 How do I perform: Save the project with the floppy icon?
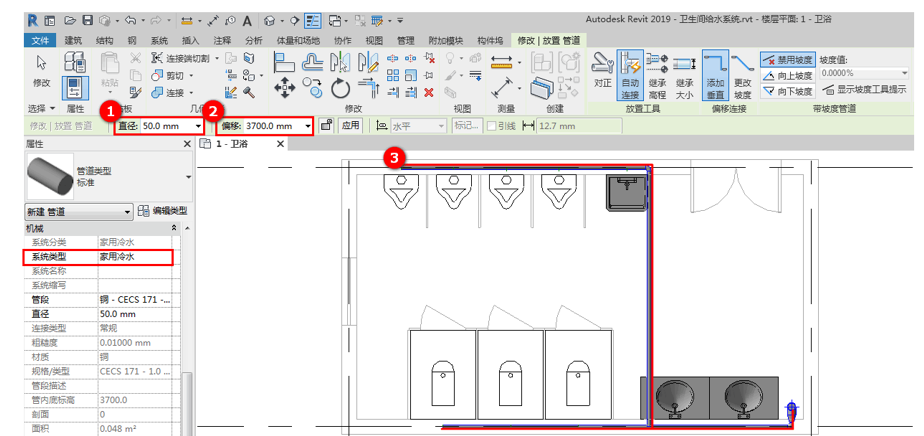tap(87, 21)
